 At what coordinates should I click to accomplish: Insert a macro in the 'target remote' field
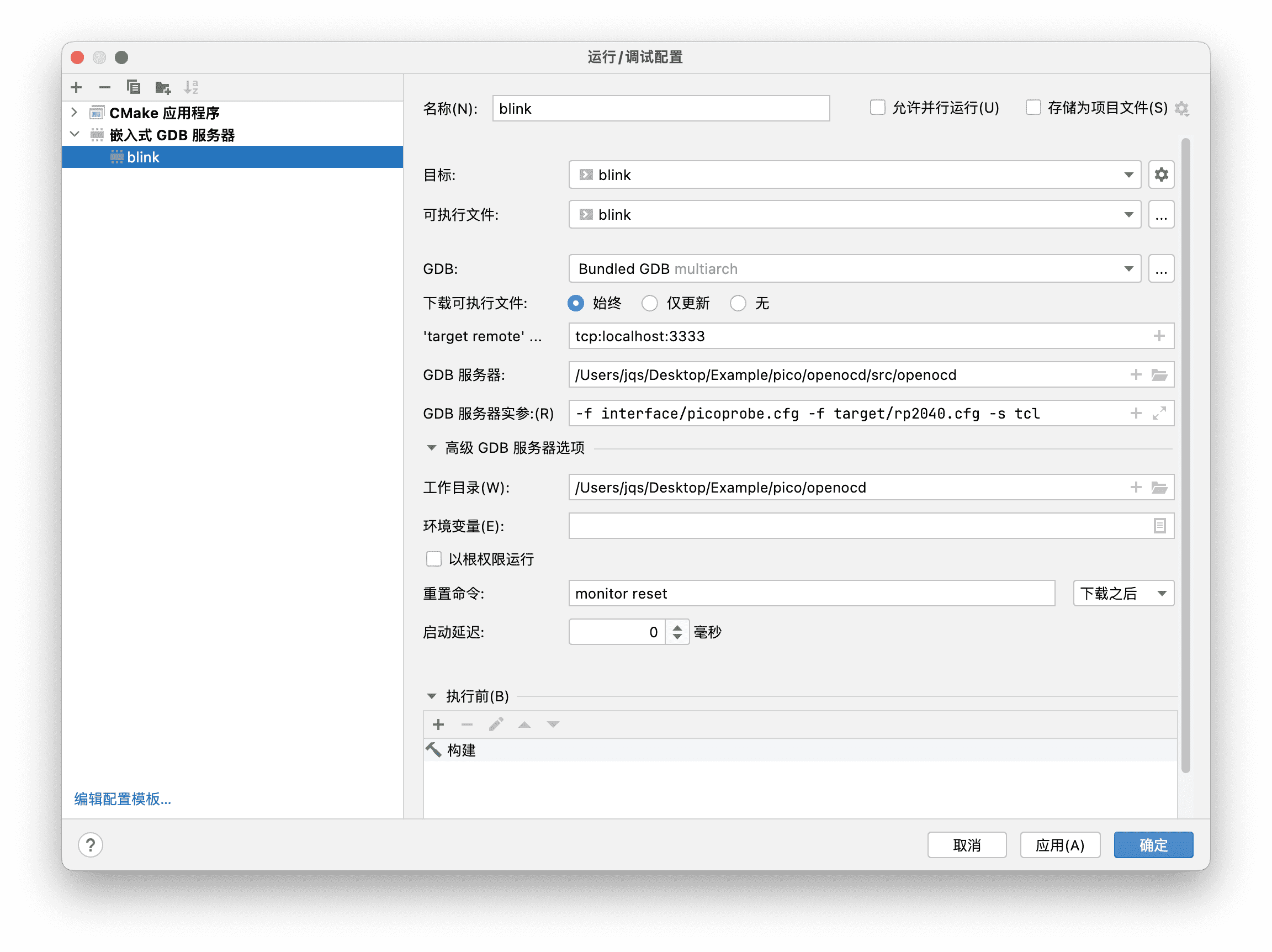[1159, 336]
